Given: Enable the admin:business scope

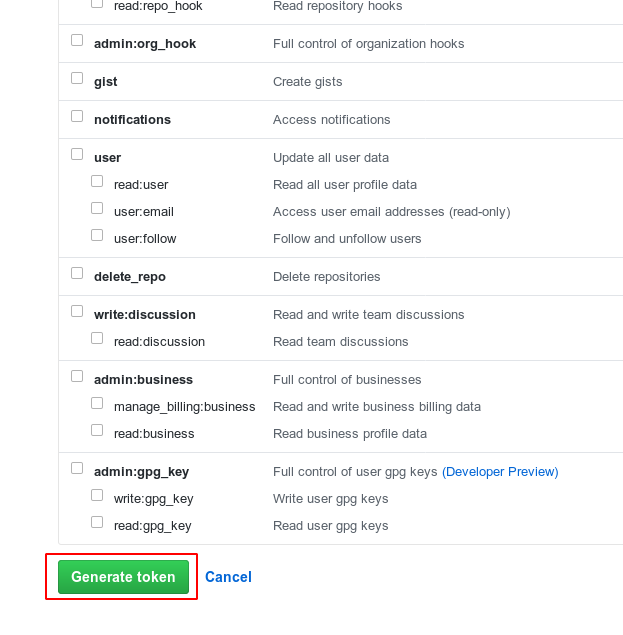Looking at the screenshot, I should tap(77, 377).
